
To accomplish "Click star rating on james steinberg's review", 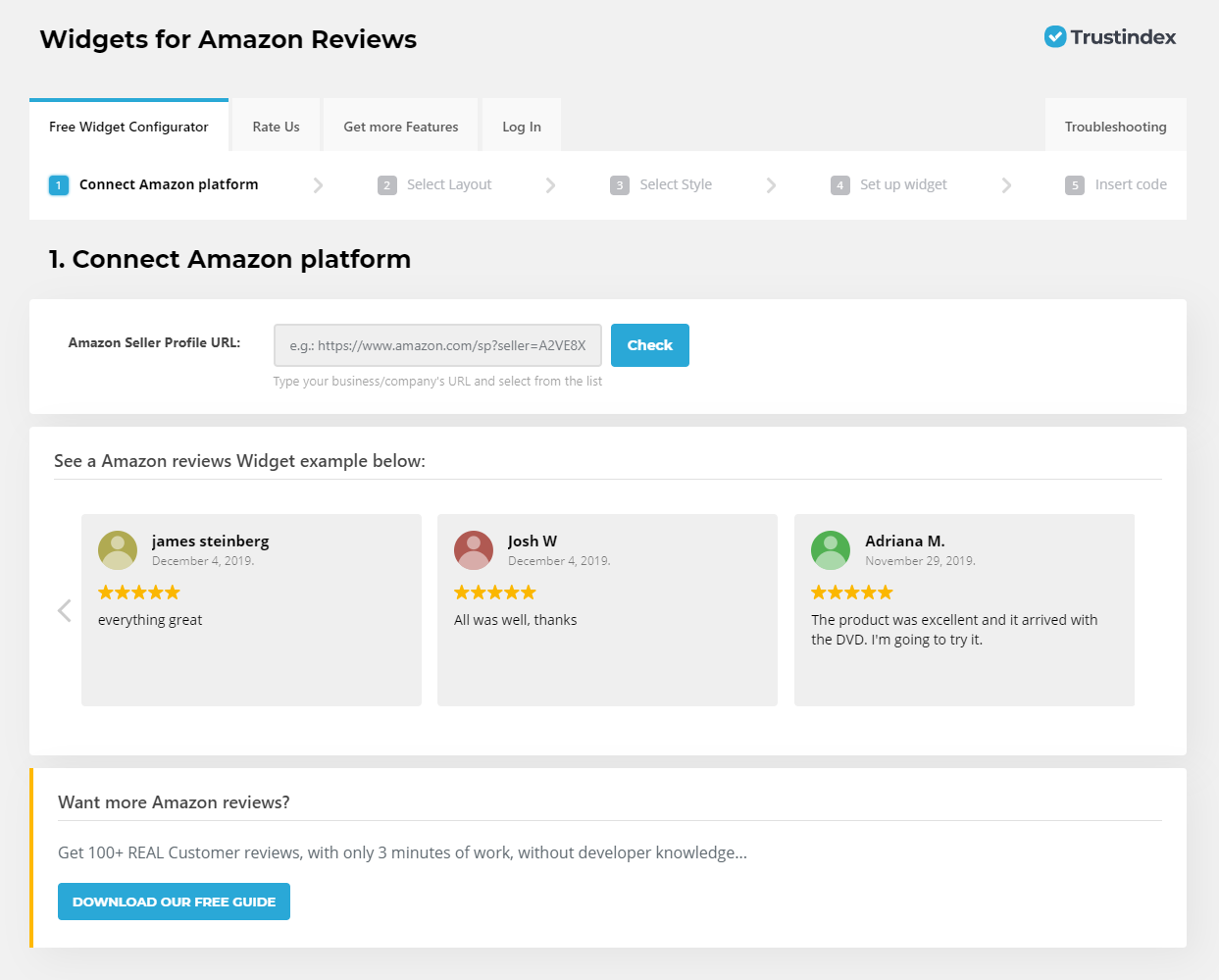I will coord(139,593).
